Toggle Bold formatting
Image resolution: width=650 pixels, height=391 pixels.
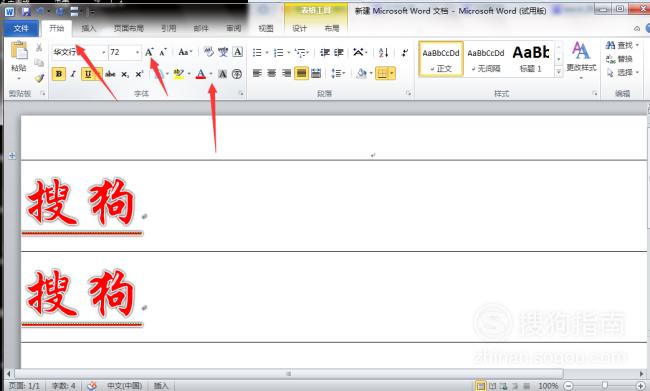[x=59, y=74]
